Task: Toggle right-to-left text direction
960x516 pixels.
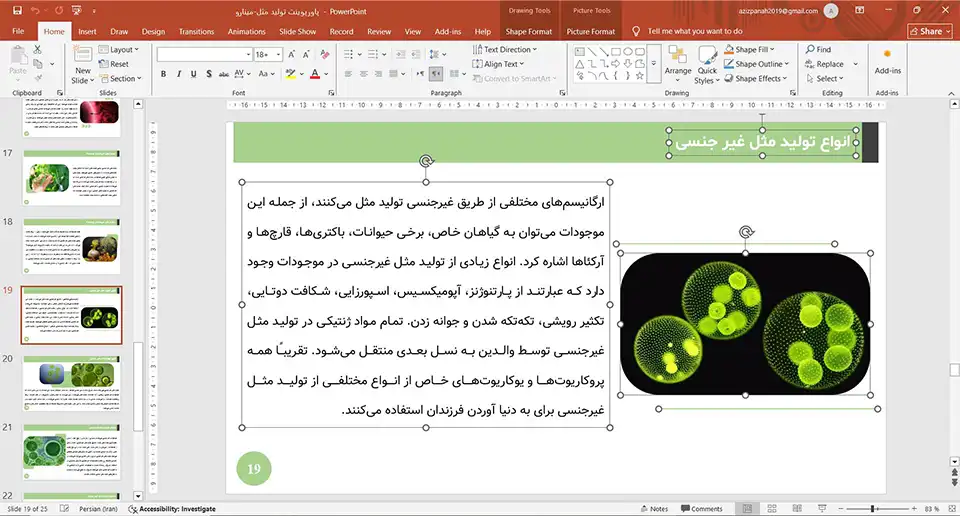Action: tap(436, 73)
